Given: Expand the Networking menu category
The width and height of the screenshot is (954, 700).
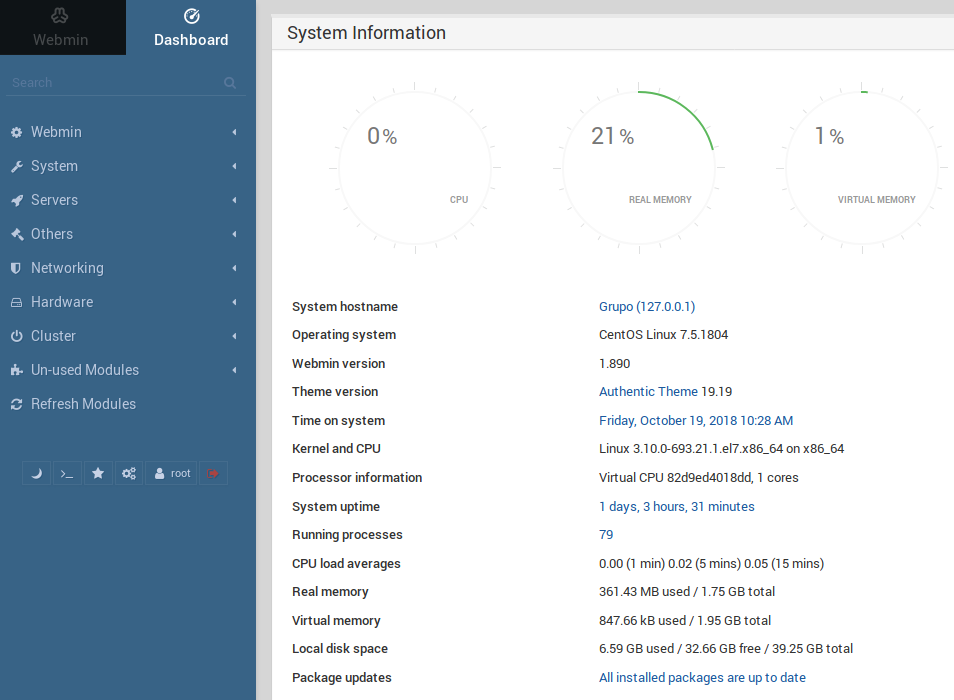Looking at the screenshot, I should point(67,268).
